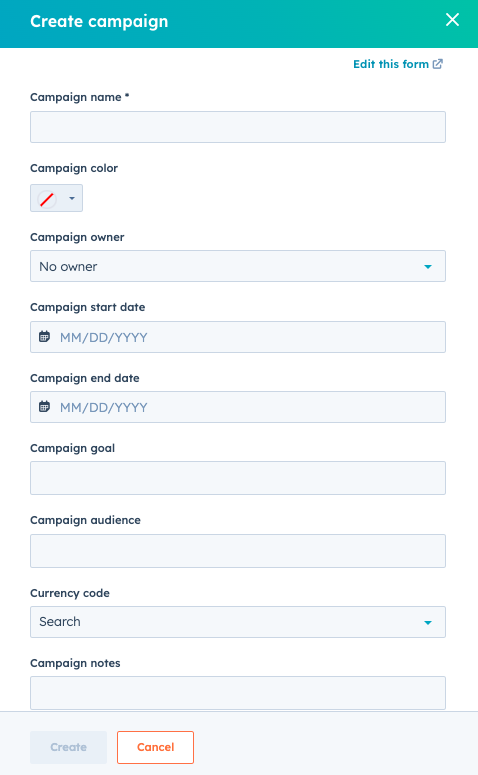
Task: Click the no-color slash circle swatch
Action: pyautogui.click(x=47, y=199)
